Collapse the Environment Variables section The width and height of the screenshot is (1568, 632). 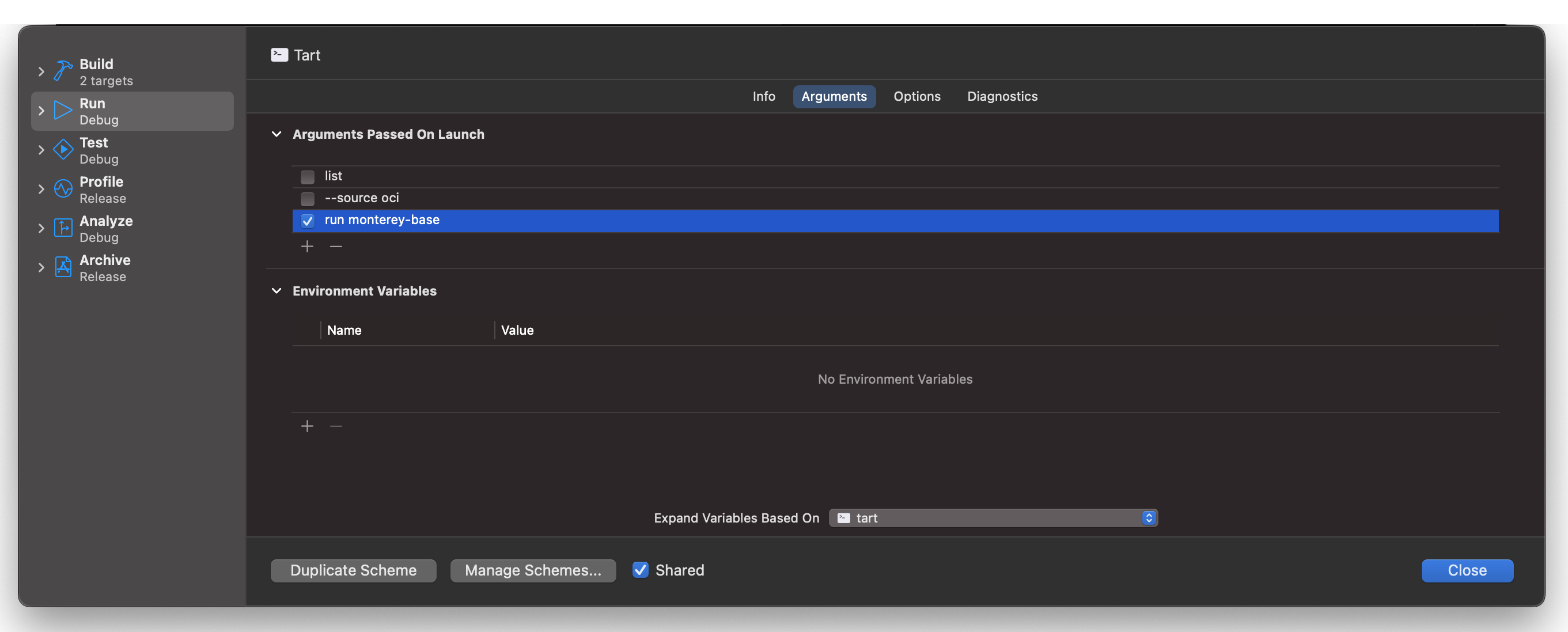click(277, 291)
